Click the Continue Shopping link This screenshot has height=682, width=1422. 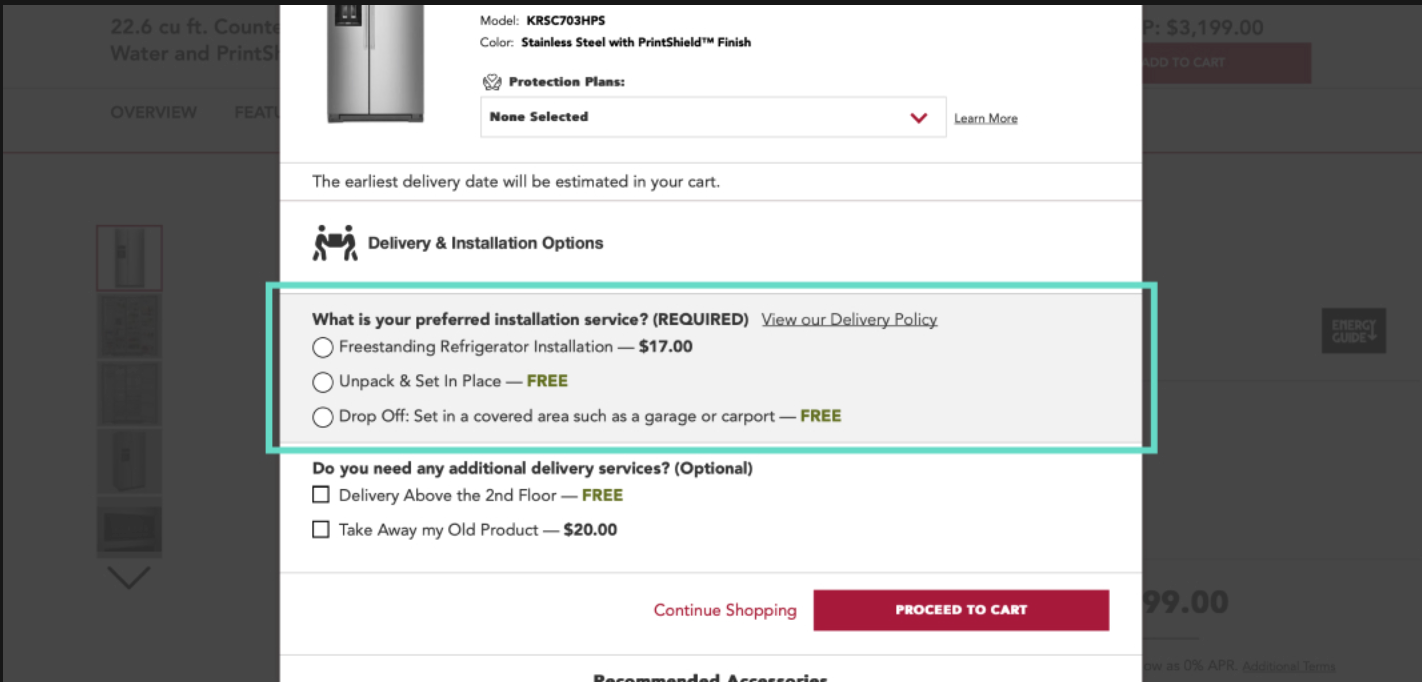[725, 610]
